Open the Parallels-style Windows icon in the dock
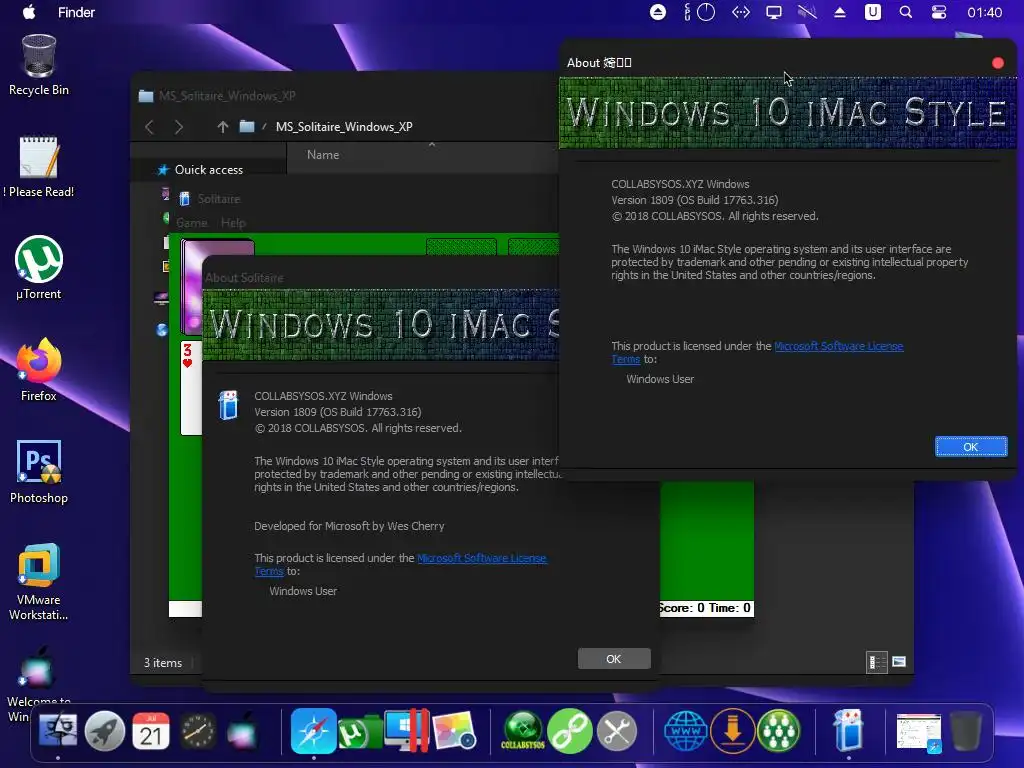This screenshot has height=768, width=1024. pyautogui.click(x=406, y=730)
